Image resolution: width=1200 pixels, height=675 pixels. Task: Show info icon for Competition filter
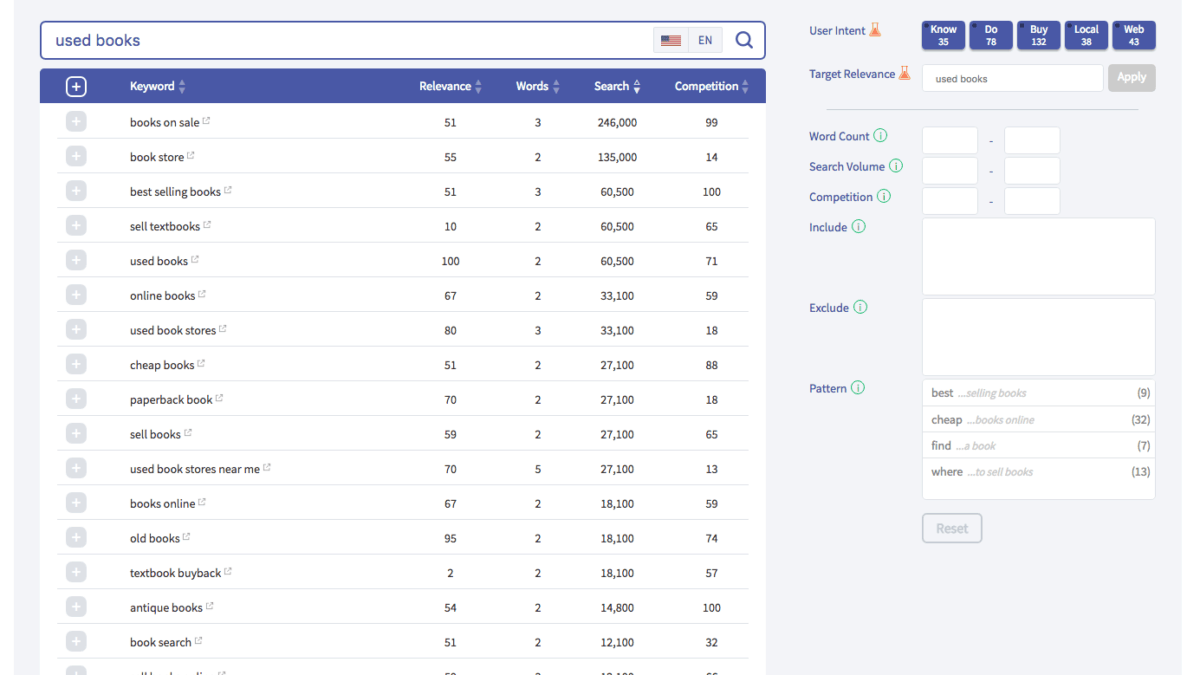point(884,197)
